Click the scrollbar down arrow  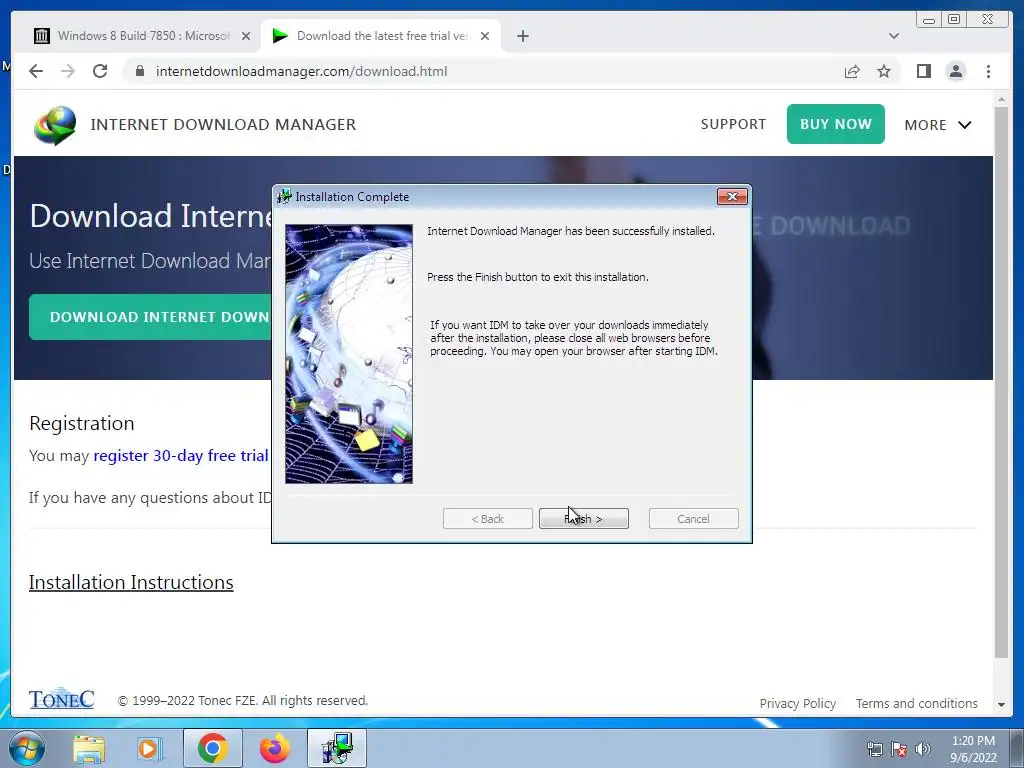click(1000, 705)
